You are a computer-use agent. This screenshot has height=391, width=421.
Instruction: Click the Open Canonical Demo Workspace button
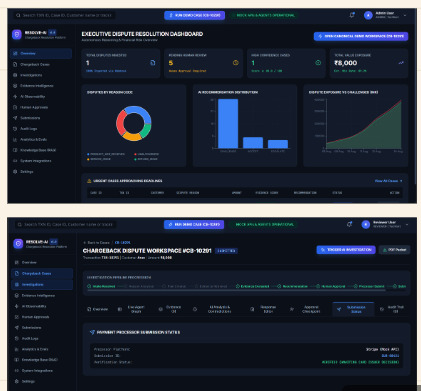pyautogui.click(x=361, y=36)
